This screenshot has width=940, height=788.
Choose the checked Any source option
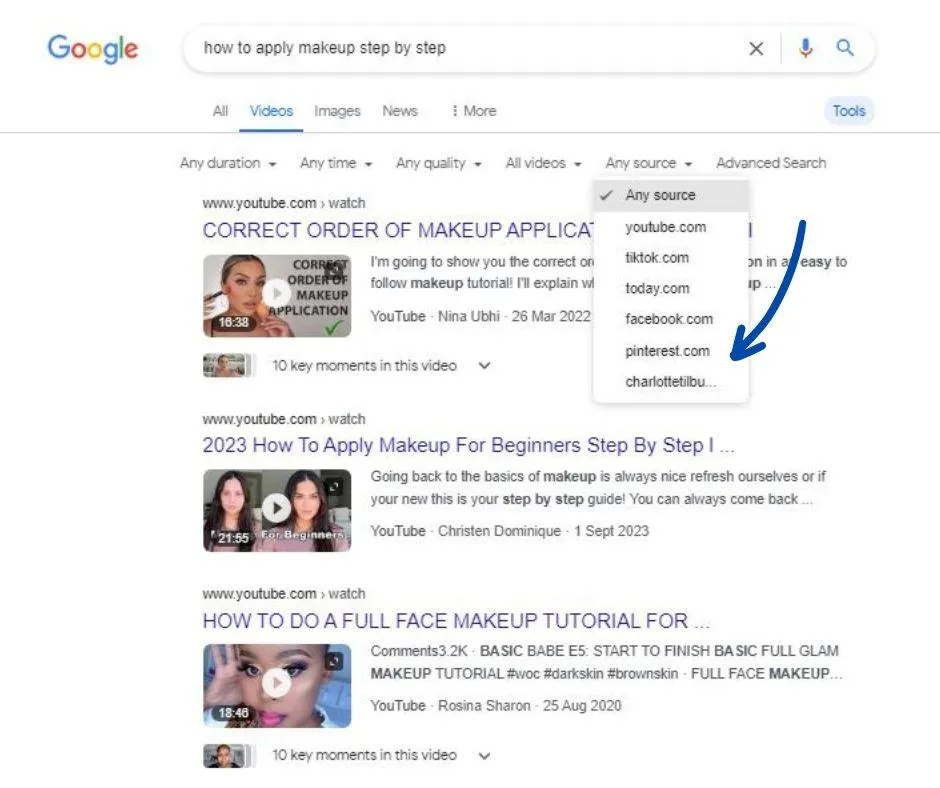[x=671, y=196]
